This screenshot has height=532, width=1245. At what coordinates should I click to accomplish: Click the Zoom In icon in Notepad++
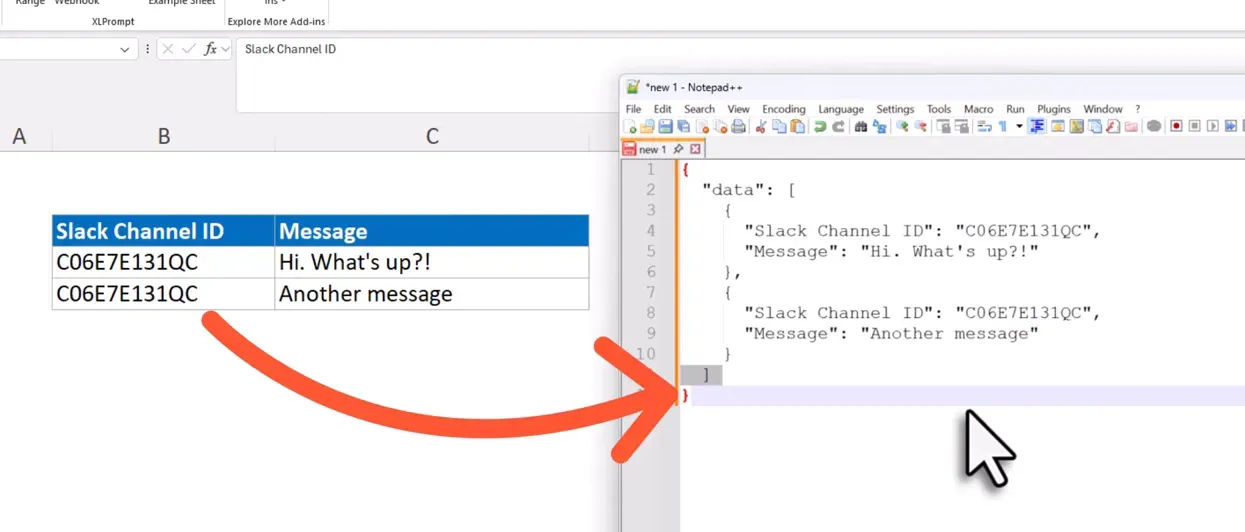pyautogui.click(x=901, y=126)
